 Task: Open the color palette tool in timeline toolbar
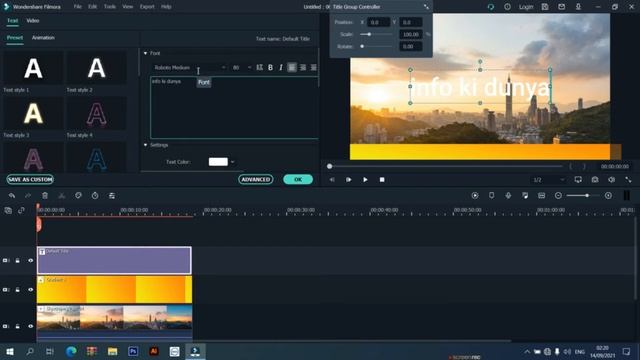pos(78,196)
